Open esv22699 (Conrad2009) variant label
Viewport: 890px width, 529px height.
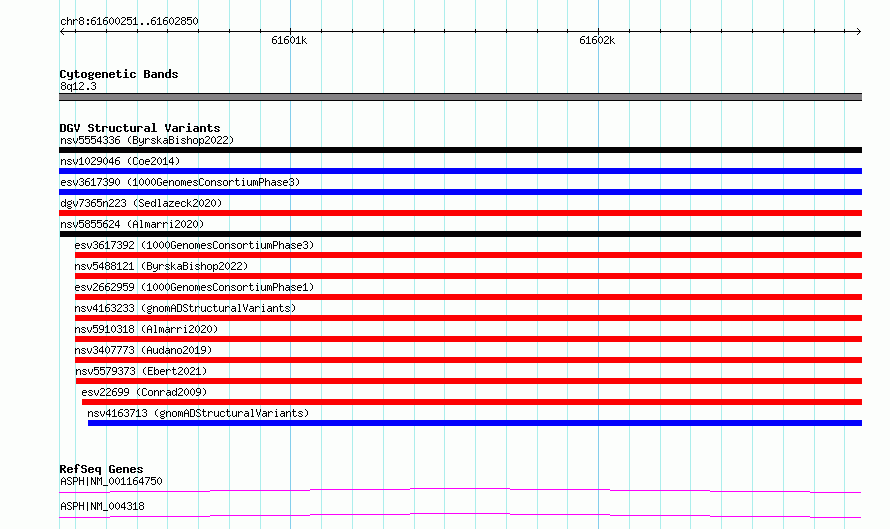pos(144,392)
